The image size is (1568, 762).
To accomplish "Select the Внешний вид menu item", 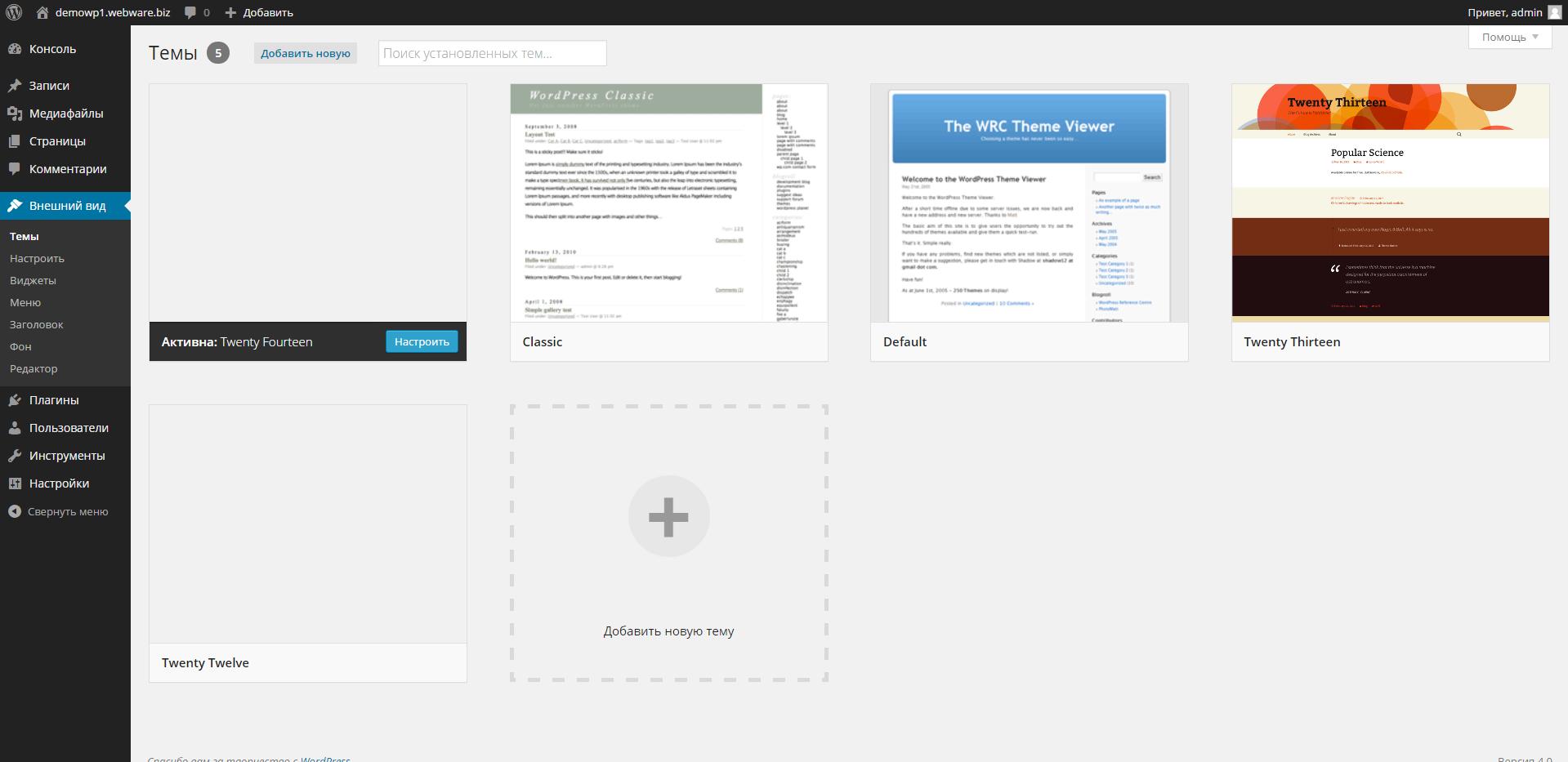I will coord(65,206).
